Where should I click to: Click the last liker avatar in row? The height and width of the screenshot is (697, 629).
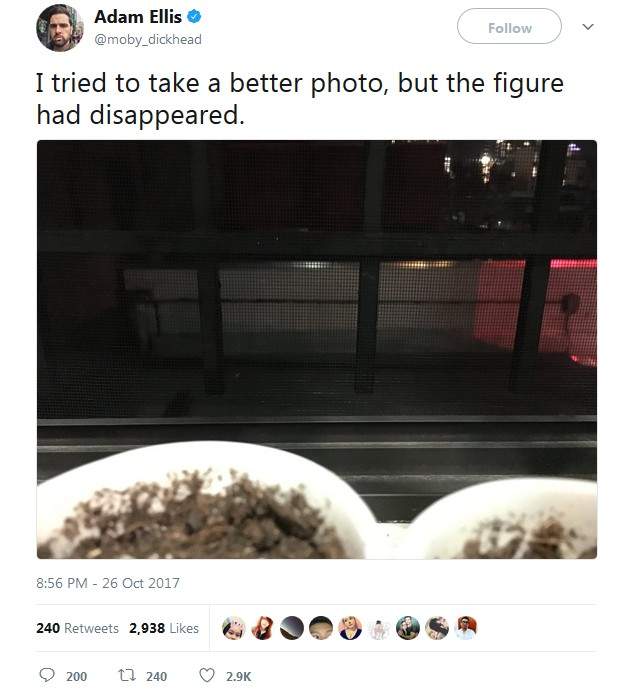[466, 628]
